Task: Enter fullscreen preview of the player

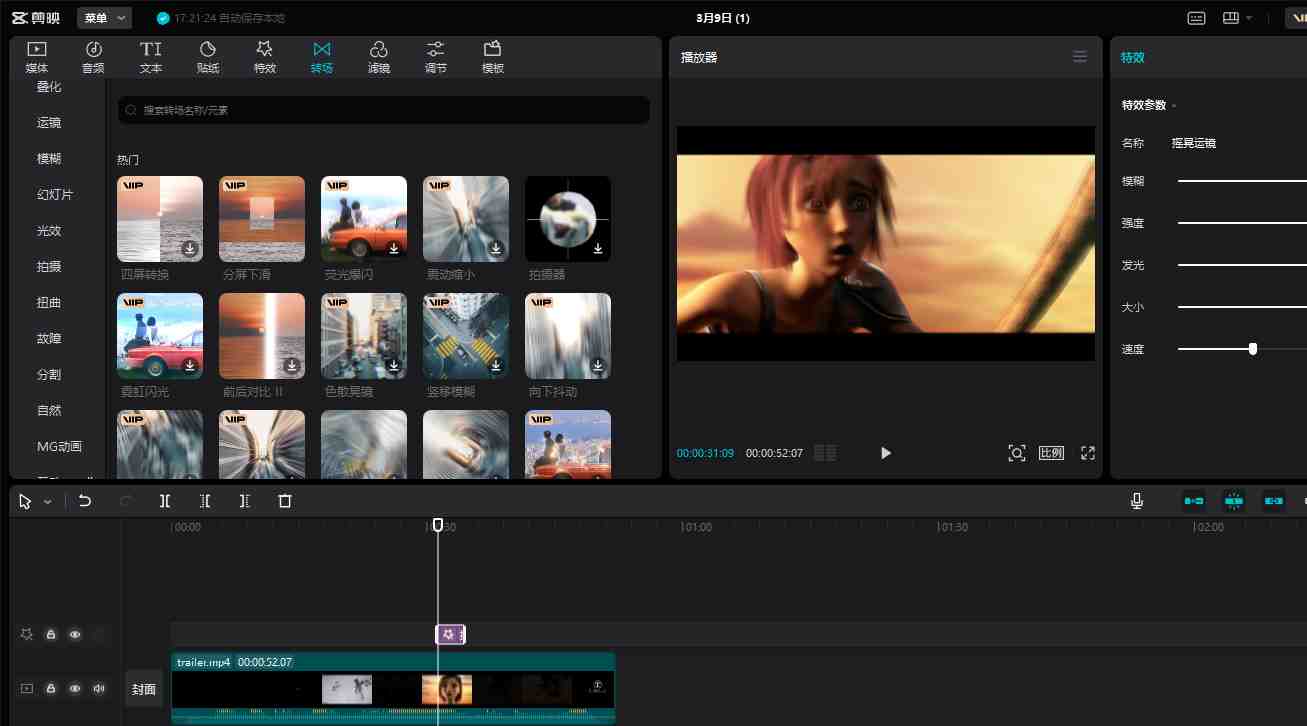Action: (x=1087, y=452)
